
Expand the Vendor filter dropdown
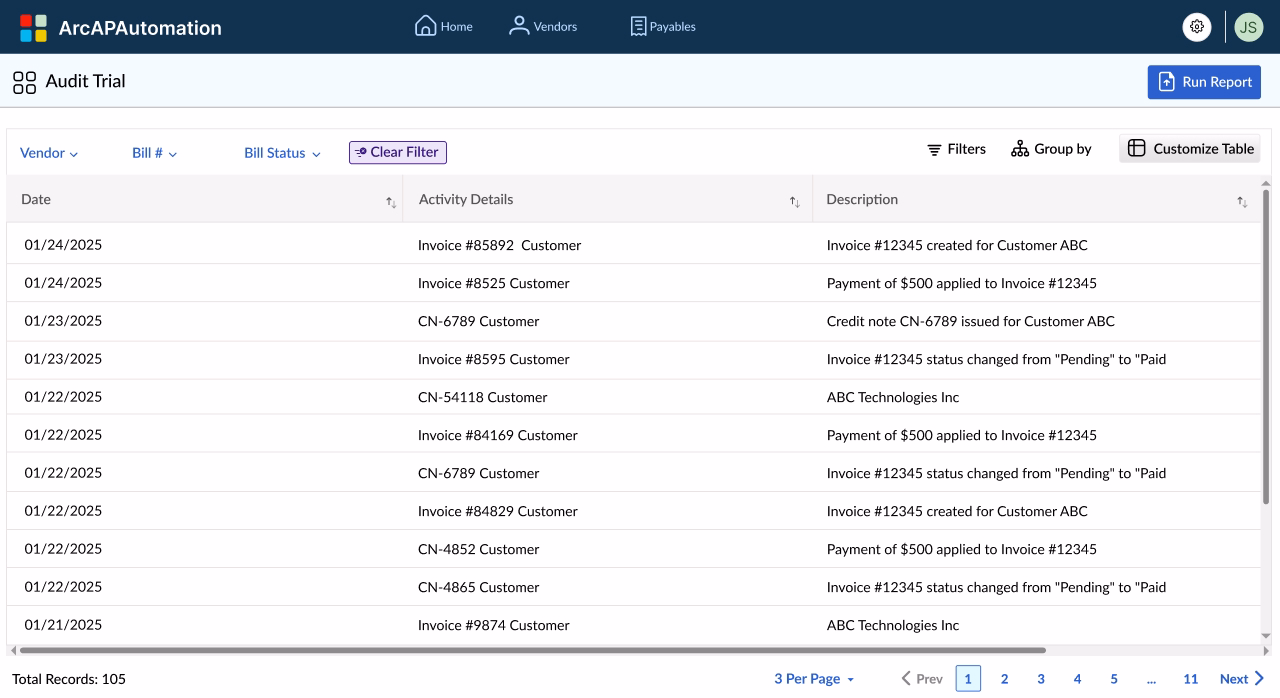(x=49, y=153)
